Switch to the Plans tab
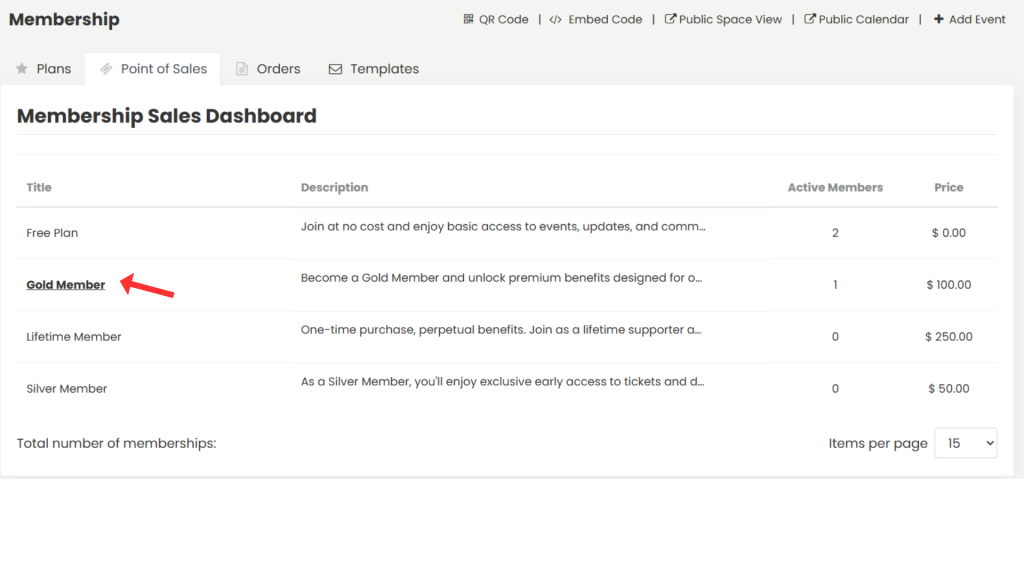This screenshot has height=576, width=1024. 43,69
